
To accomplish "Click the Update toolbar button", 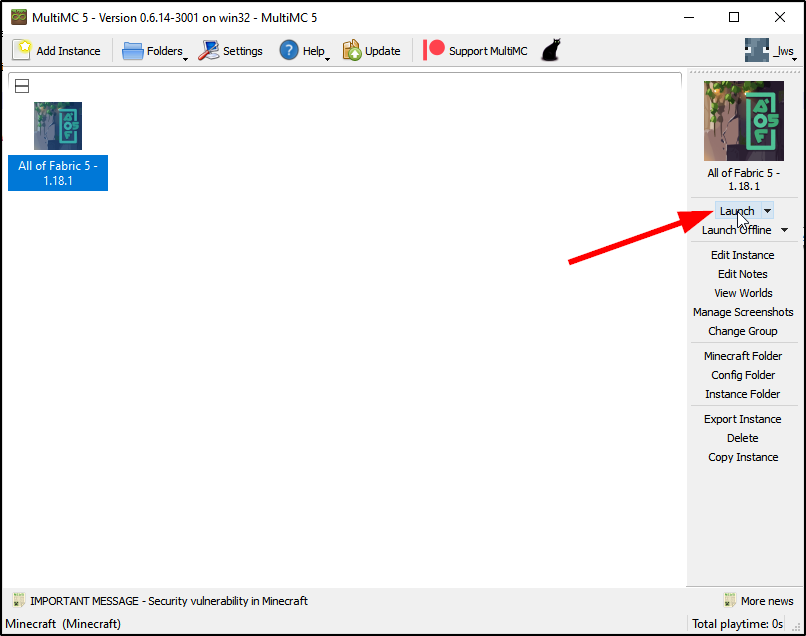I will (372, 50).
